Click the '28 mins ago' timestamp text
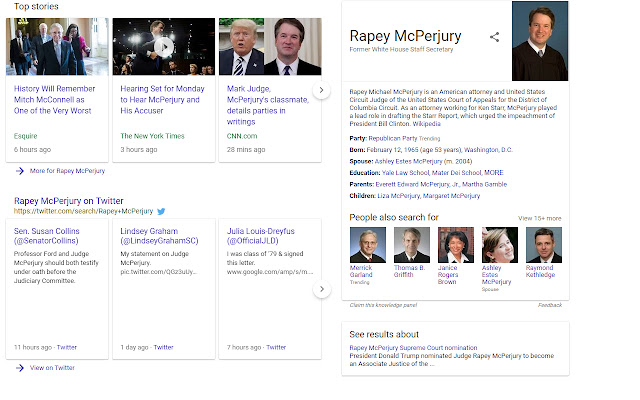This screenshot has width=640, height=400. 246,150
